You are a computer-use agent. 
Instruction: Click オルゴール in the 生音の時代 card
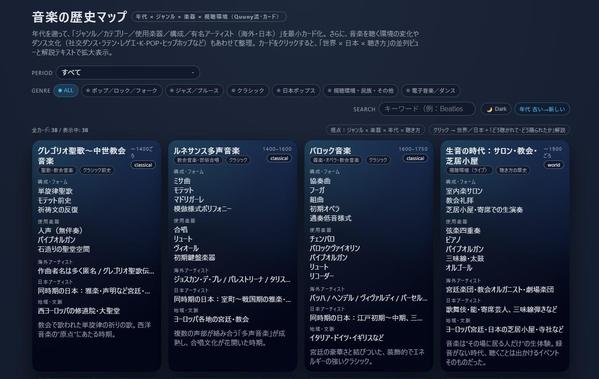pyautogui.click(x=459, y=268)
